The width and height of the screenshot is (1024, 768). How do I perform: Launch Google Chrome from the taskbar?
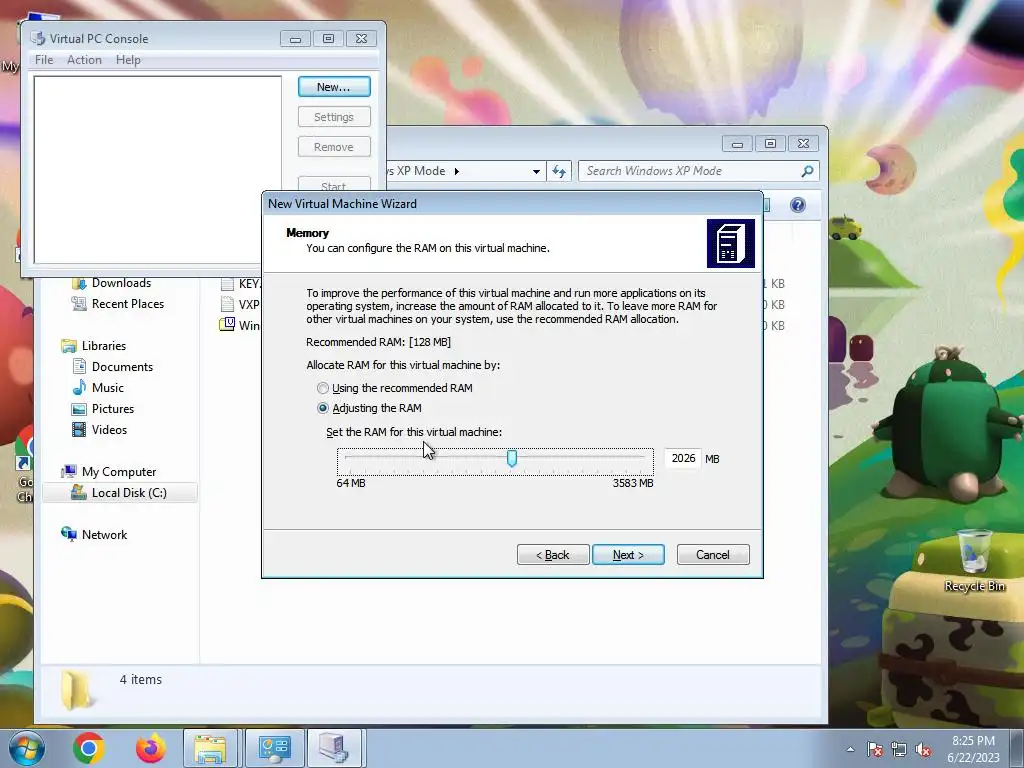pyautogui.click(x=89, y=748)
